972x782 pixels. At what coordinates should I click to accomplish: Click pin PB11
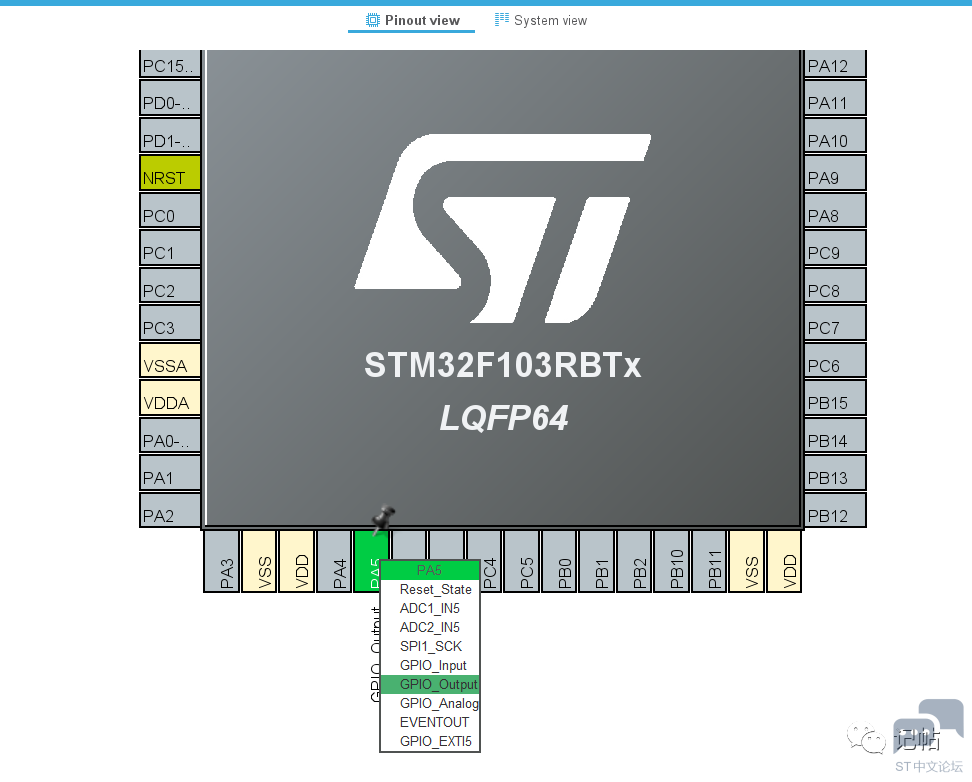pos(710,561)
